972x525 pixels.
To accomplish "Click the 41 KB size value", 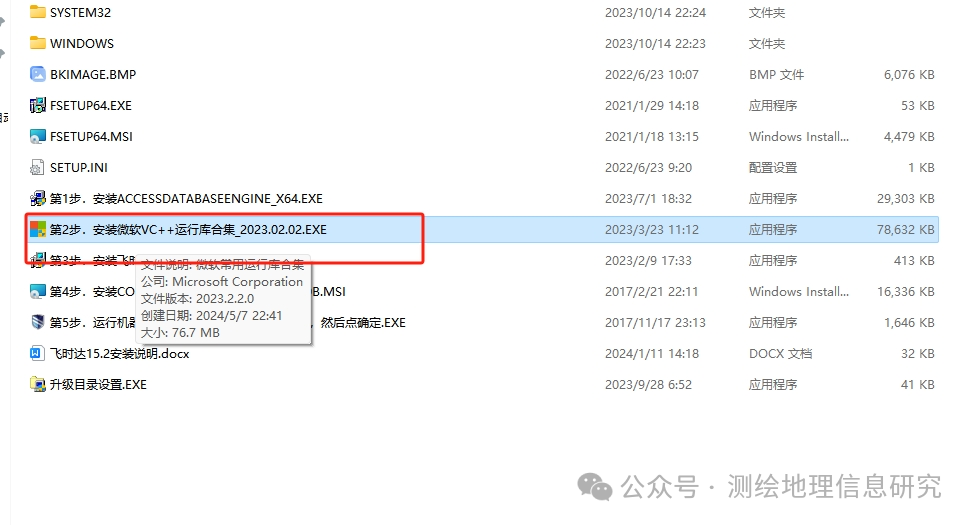I will point(917,384).
